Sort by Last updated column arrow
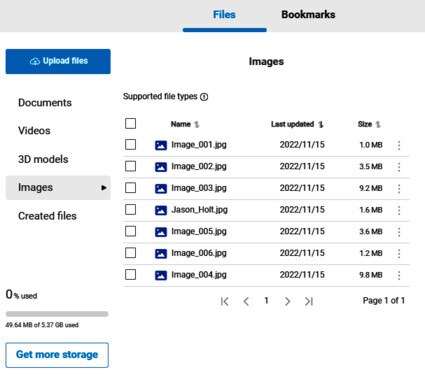 (x=321, y=125)
